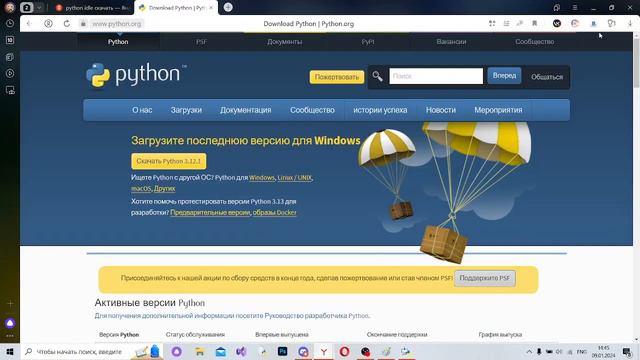
Task: Open sidebar screenshot tool icon
Action: click(10, 90)
